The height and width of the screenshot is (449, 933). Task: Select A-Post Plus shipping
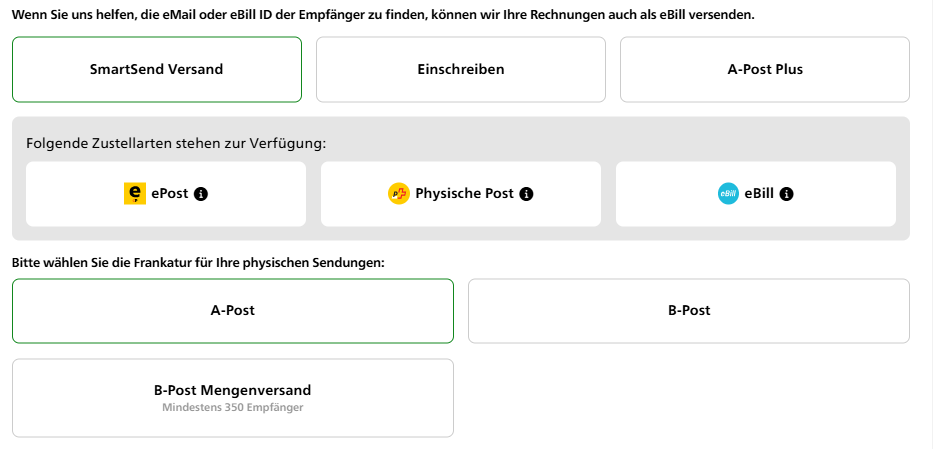765,70
